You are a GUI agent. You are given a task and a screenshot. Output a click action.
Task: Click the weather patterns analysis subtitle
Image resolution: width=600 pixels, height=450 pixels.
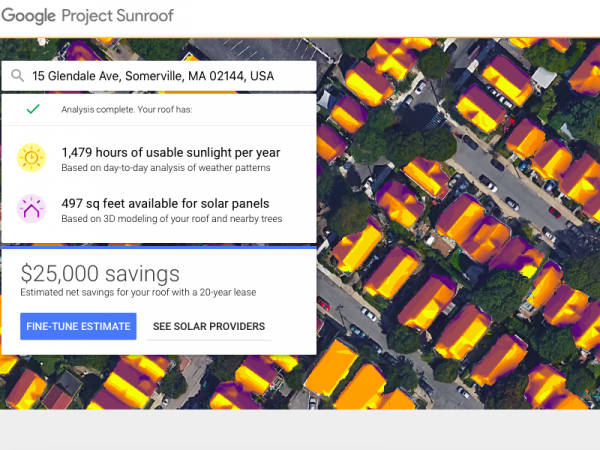pos(166,168)
